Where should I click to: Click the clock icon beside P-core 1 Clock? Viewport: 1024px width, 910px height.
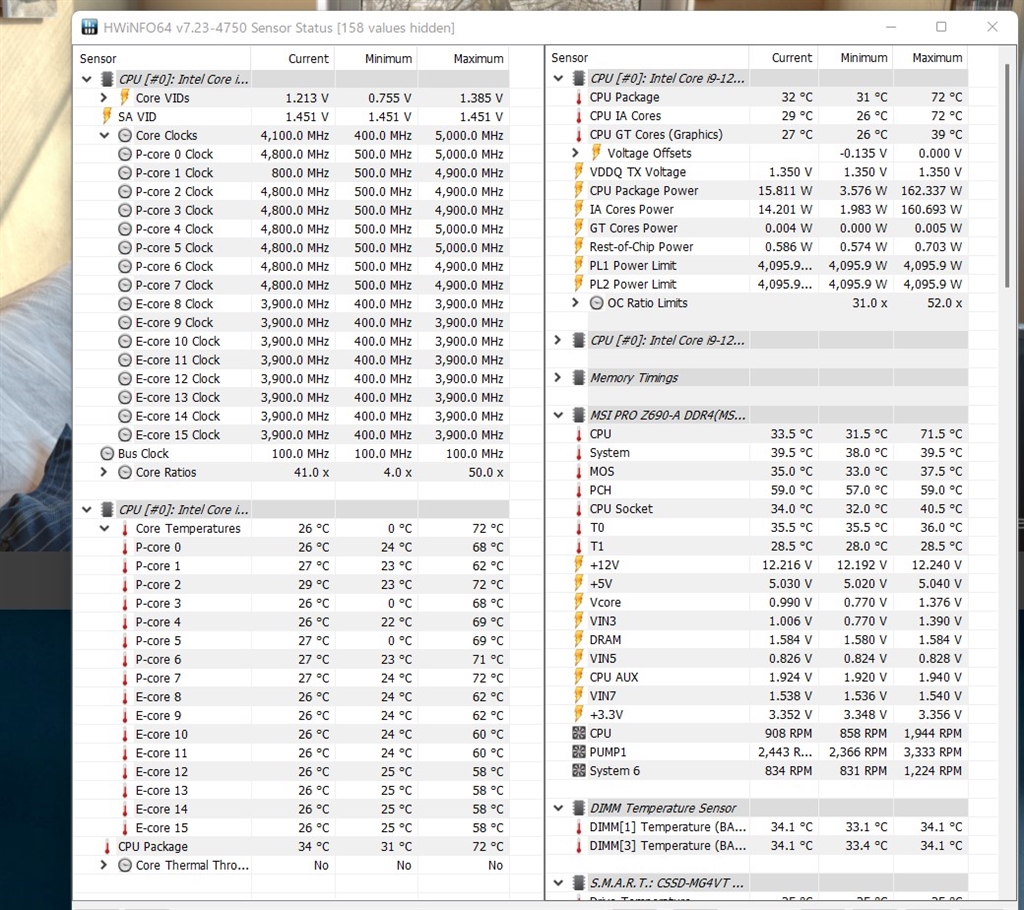tap(125, 173)
